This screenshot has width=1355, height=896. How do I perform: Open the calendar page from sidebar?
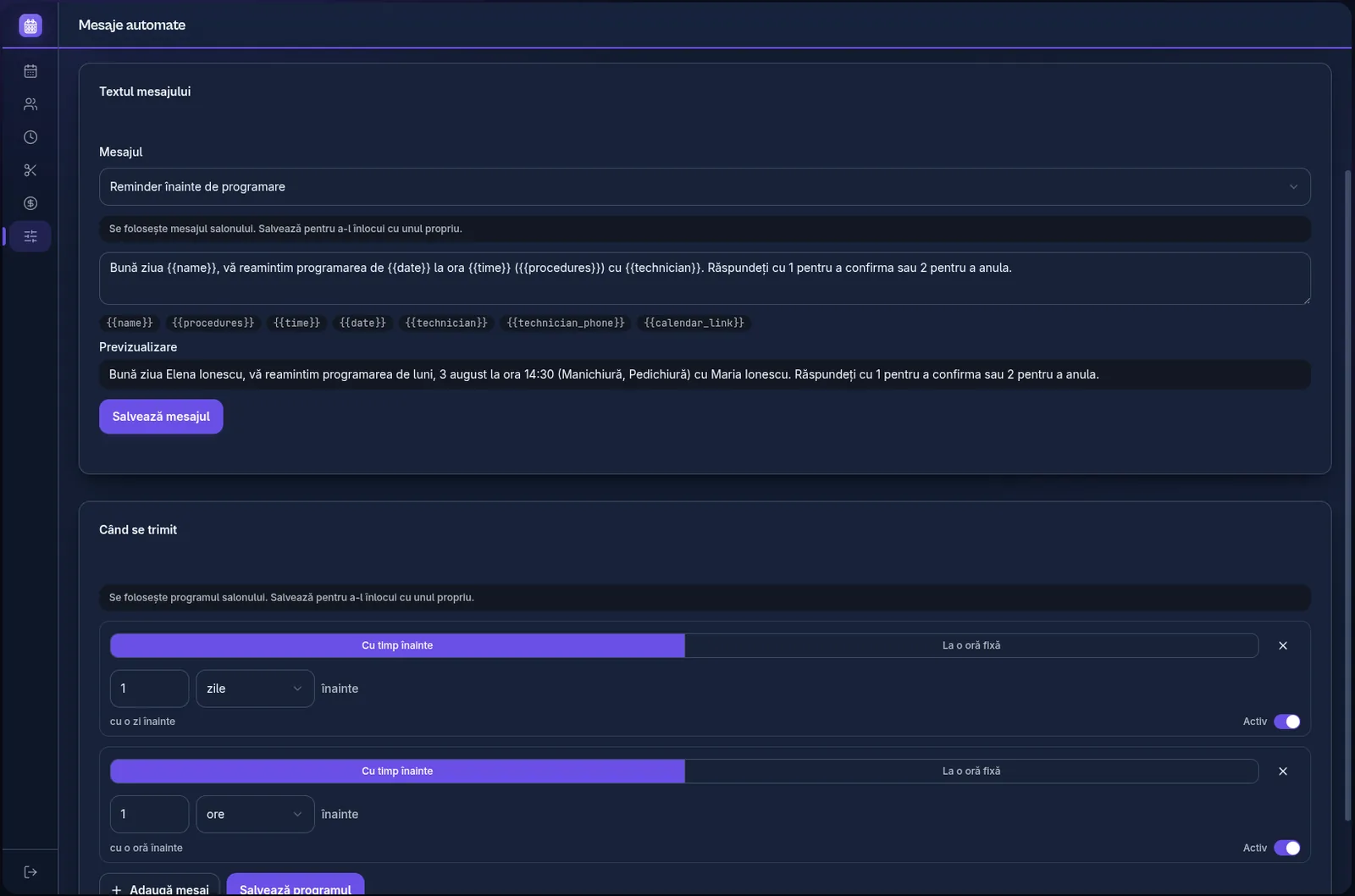[x=30, y=71]
